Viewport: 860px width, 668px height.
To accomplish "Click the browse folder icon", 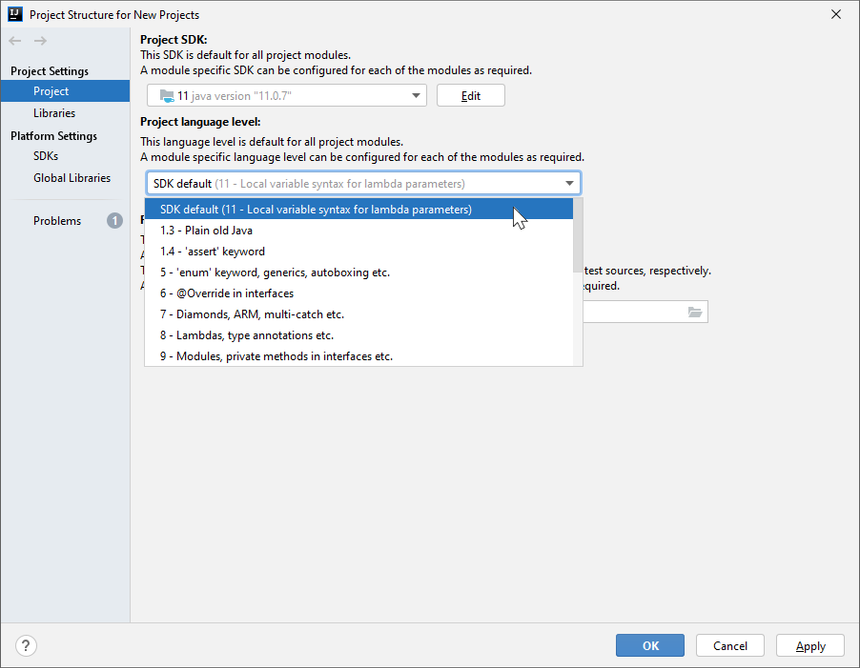I will 695,312.
